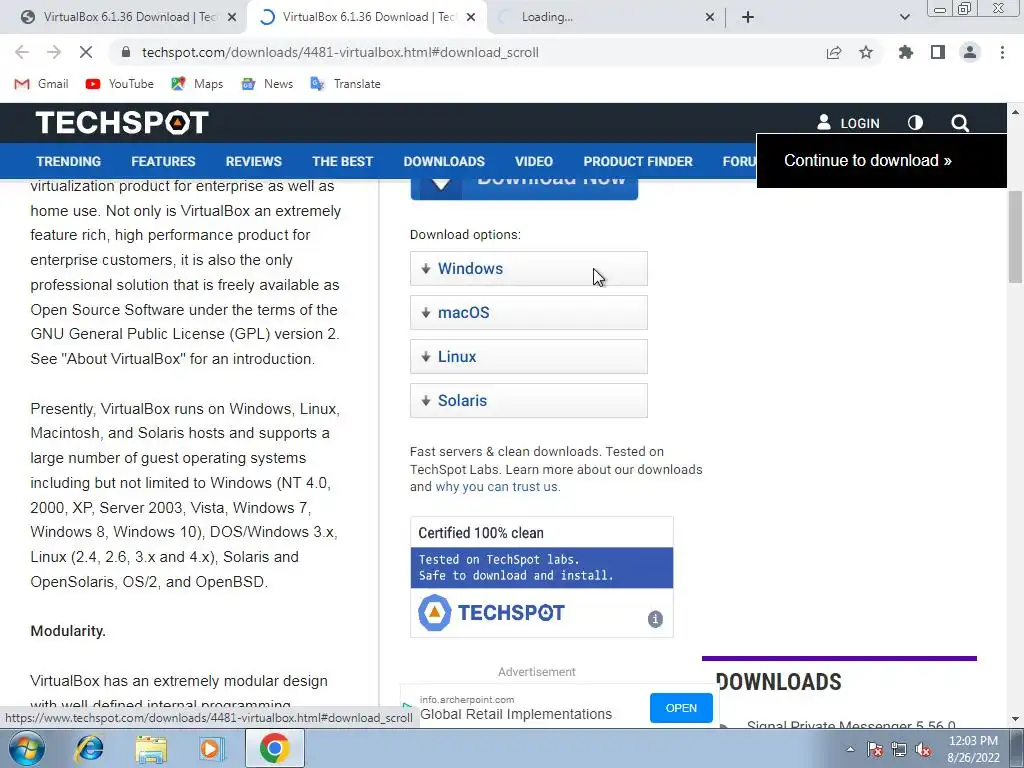Click the Action Center flag tray icon
Screen dimensions: 1024x768
[875, 750]
